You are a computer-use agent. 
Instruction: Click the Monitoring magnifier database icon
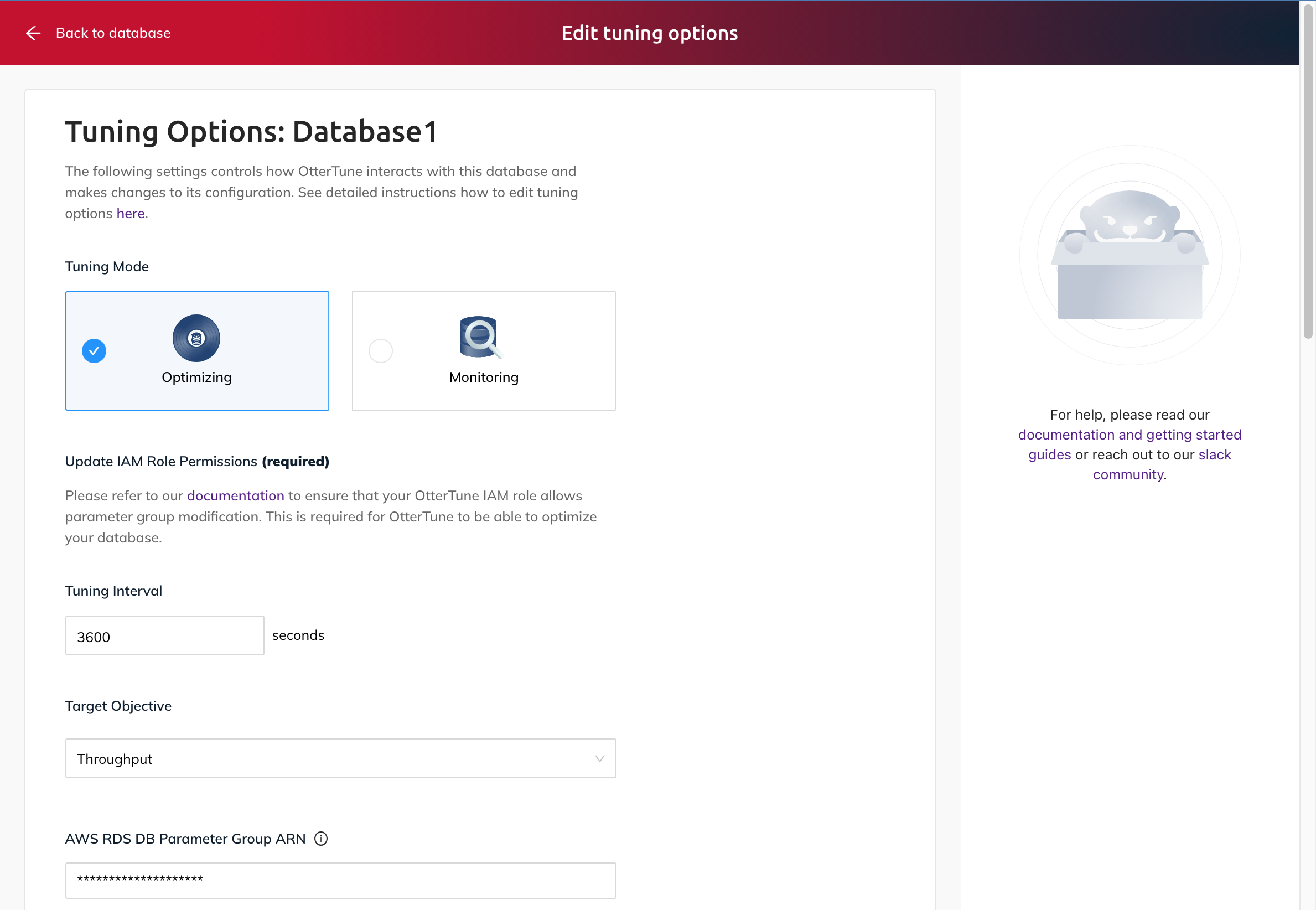click(x=480, y=337)
